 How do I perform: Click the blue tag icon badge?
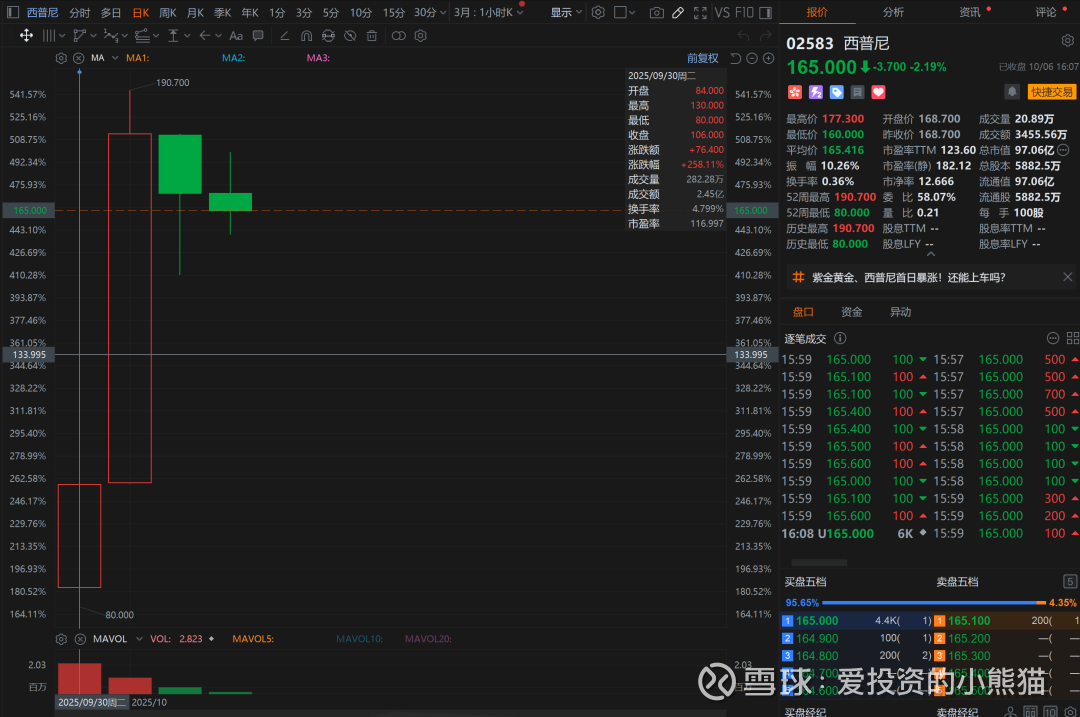pyautogui.click(x=837, y=92)
